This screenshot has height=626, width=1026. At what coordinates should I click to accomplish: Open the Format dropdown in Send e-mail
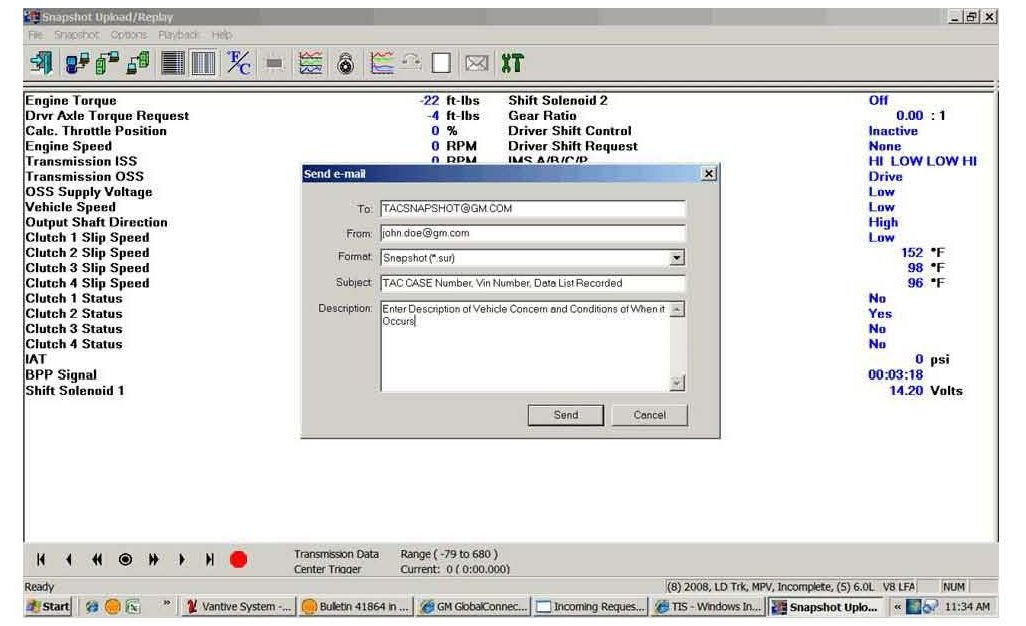point(677,258)
